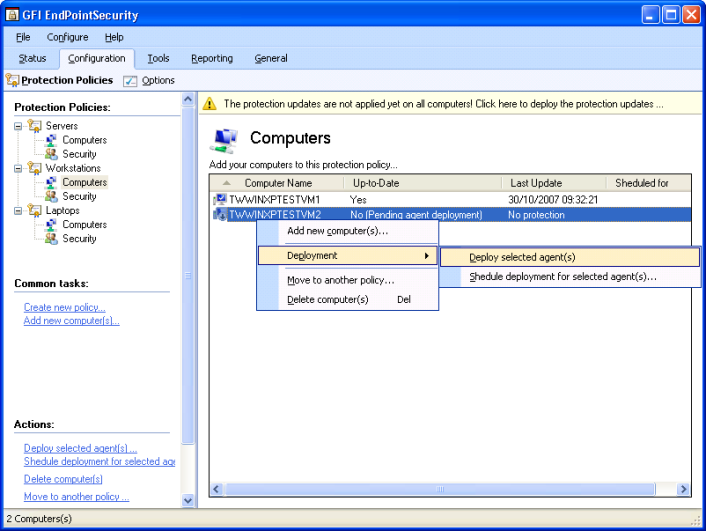Screen dimensions: 706x531
Task: Click the GFI EndPointSecurity title bar icon
Action: pos(12,15)
